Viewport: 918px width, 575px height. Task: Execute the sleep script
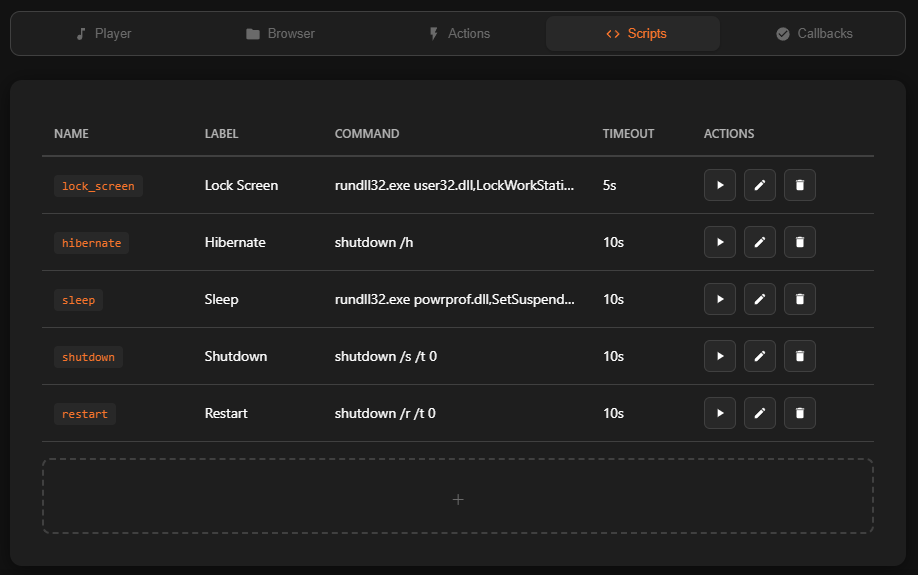point(720,299)
